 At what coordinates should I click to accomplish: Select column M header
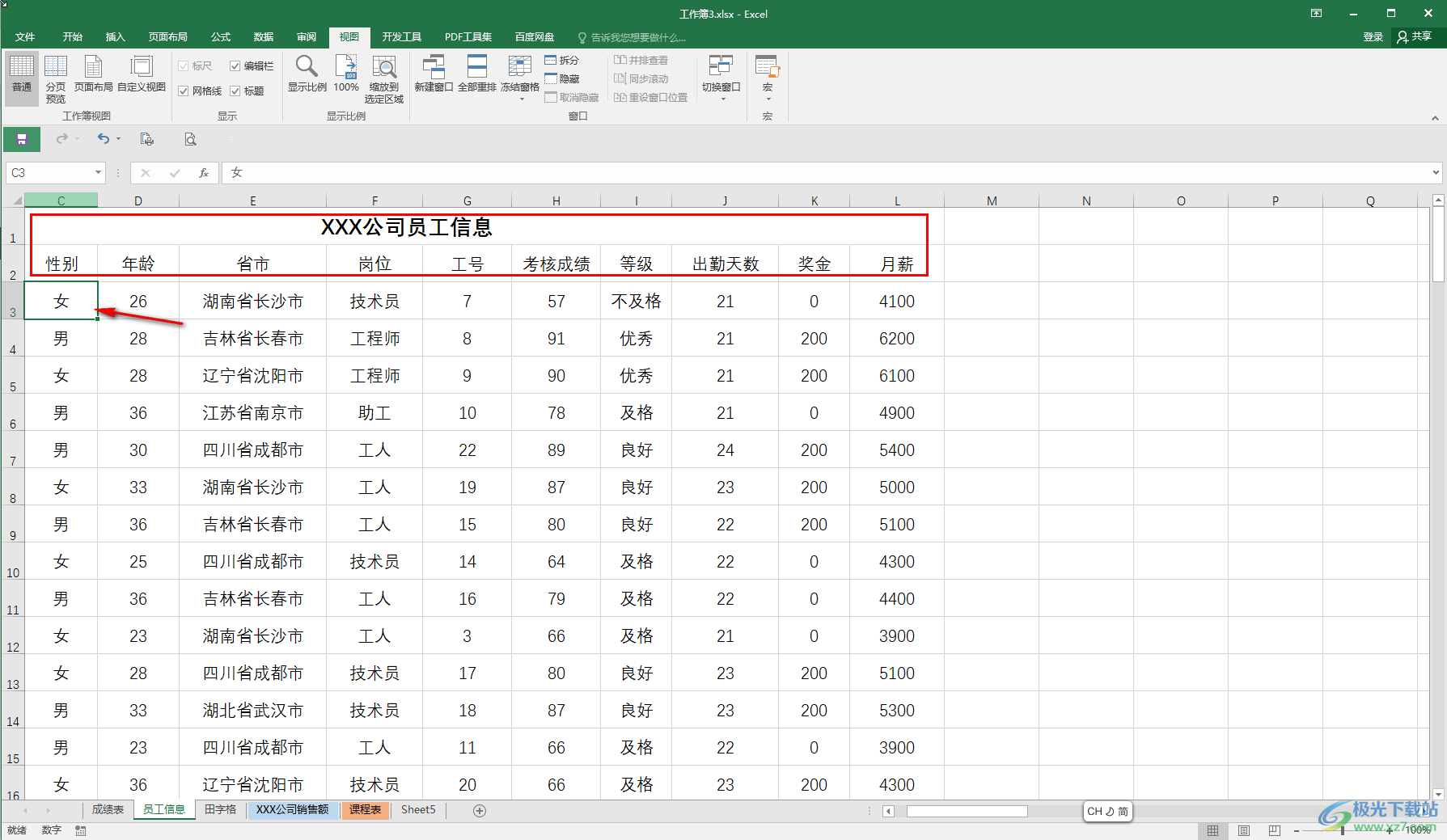tap(992, 201)
